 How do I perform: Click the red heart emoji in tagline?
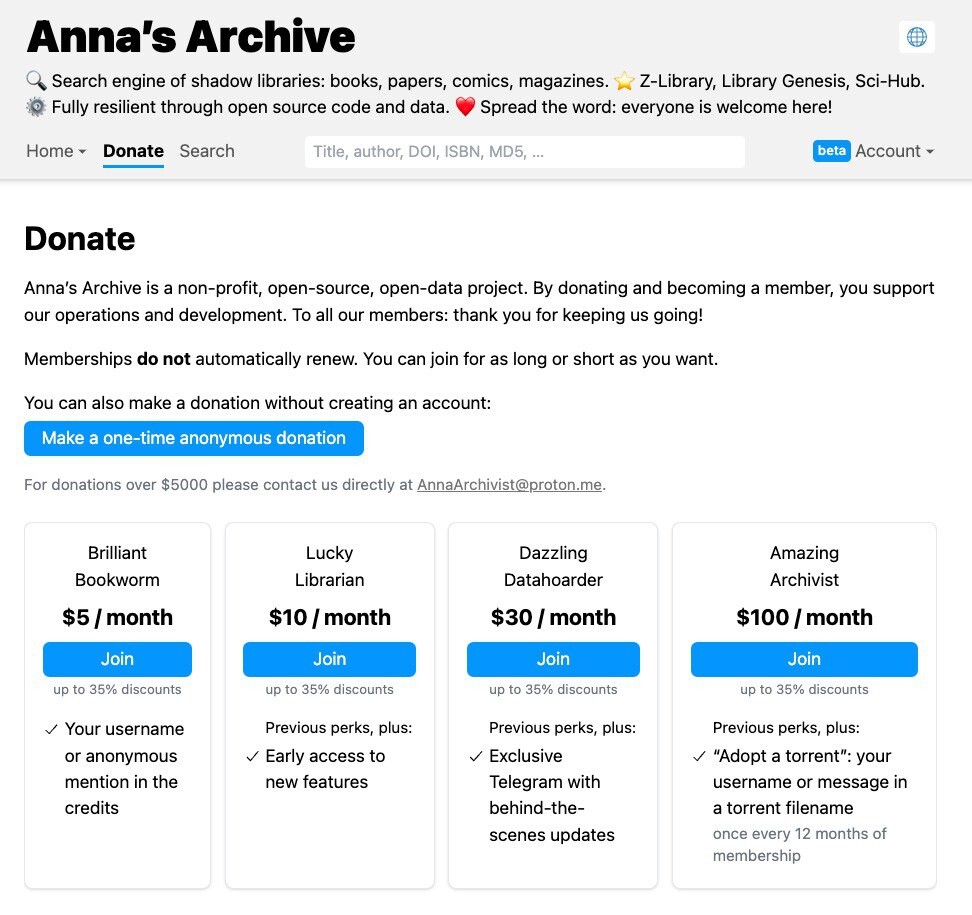point(464,107)
